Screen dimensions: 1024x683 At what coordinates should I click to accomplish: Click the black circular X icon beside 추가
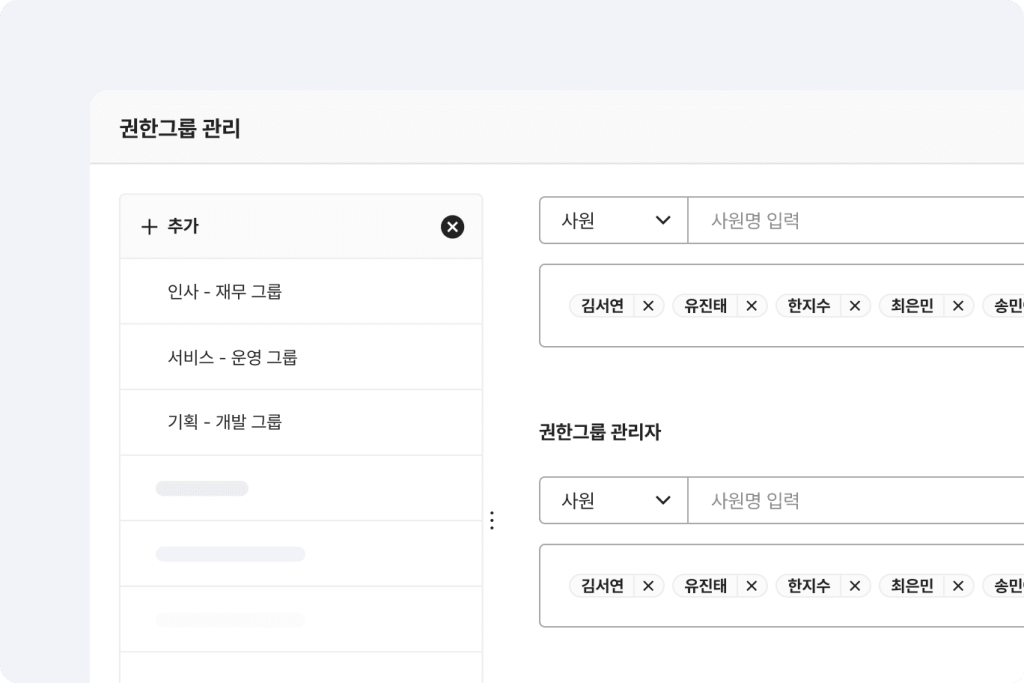[452, 227]
